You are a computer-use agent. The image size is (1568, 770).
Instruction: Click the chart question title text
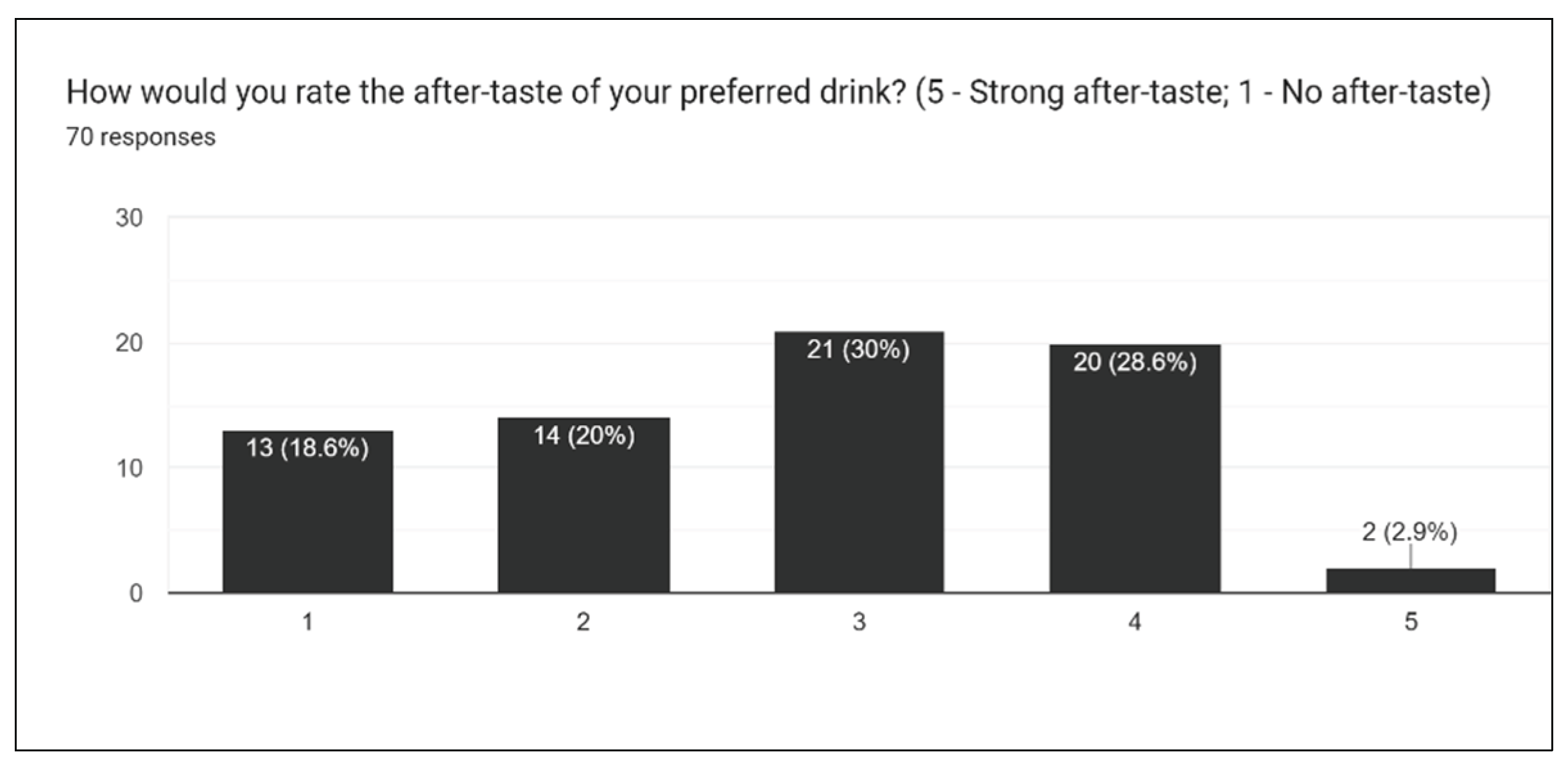pos(778,93)
